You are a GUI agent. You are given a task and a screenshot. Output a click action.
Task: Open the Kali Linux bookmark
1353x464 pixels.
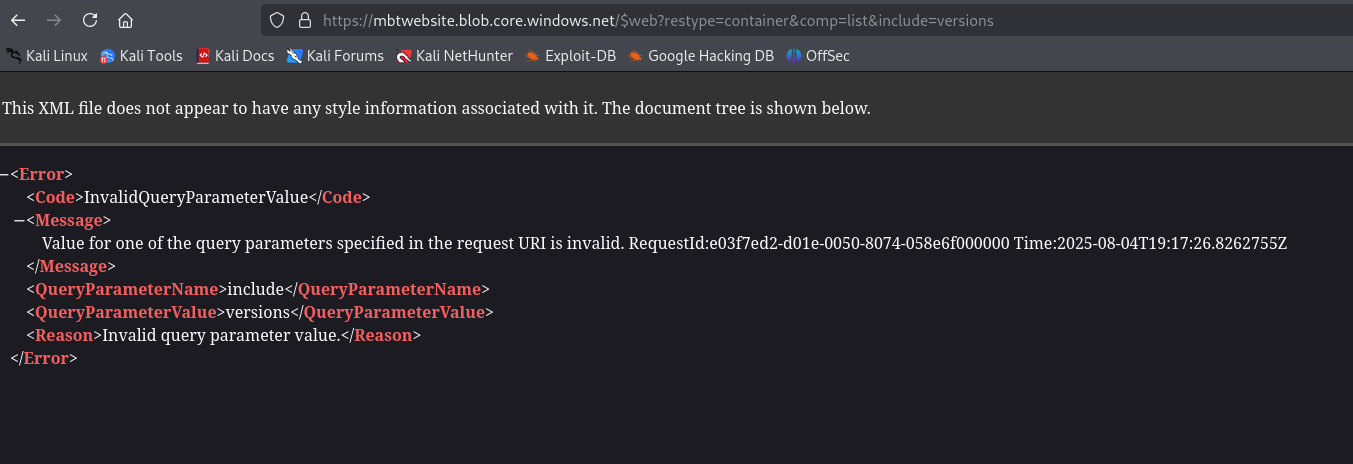point(47,56)
